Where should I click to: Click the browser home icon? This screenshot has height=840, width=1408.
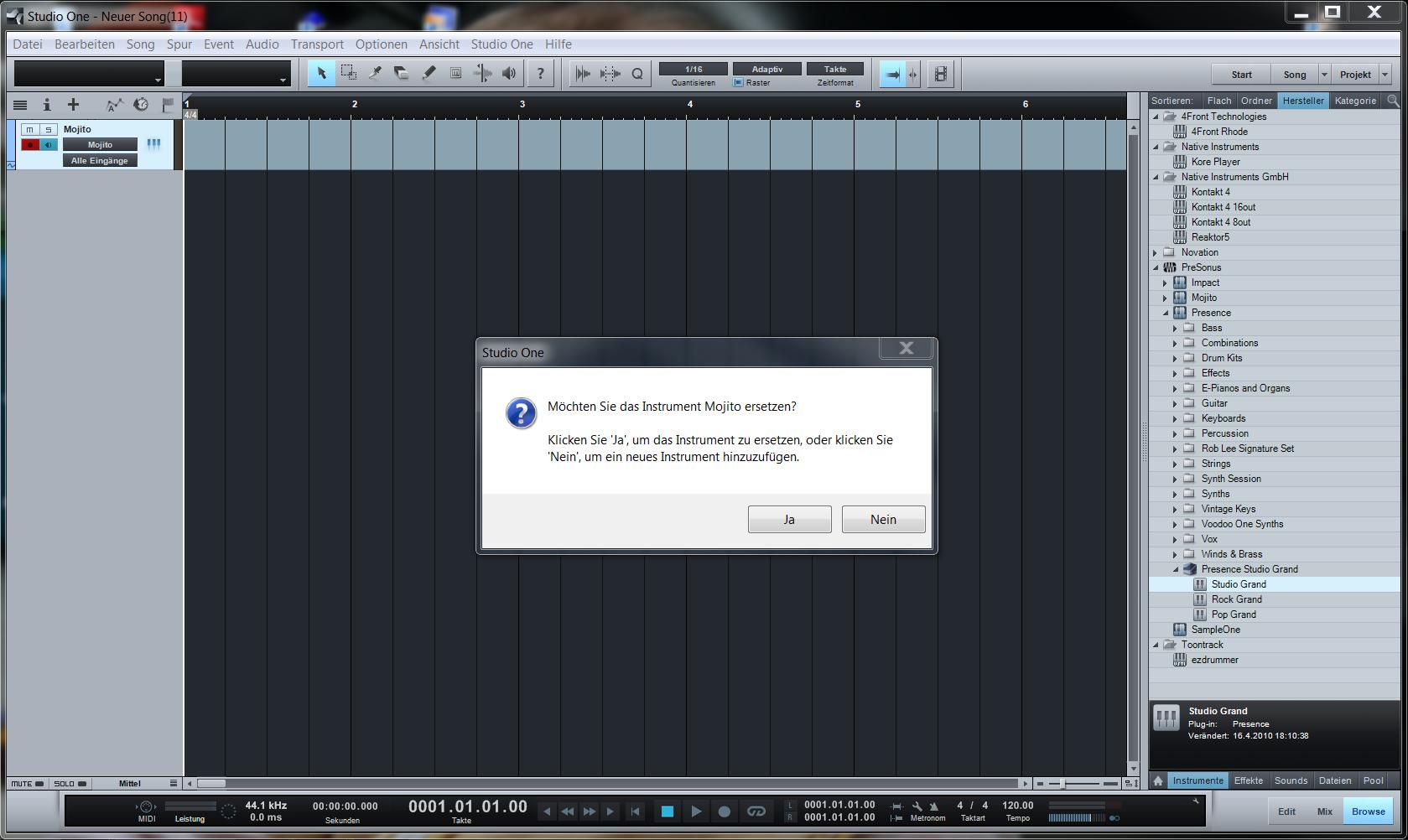pos(1158,780)
